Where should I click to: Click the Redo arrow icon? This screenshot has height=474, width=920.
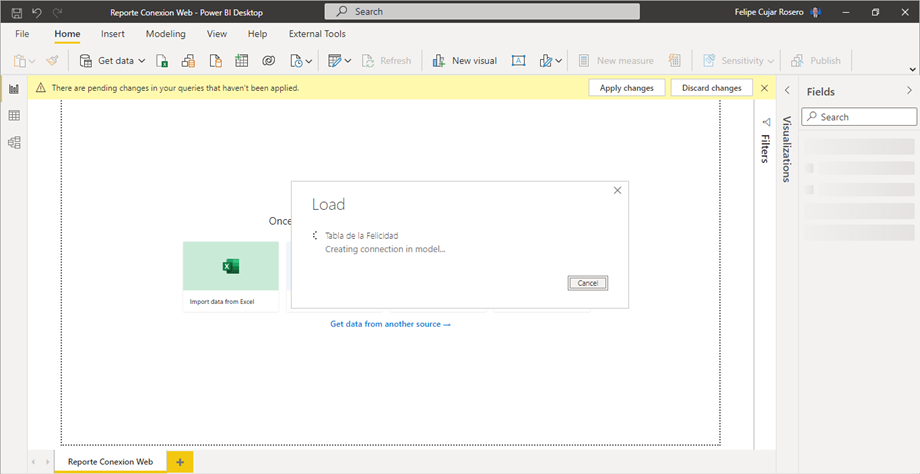coord(57,12)
